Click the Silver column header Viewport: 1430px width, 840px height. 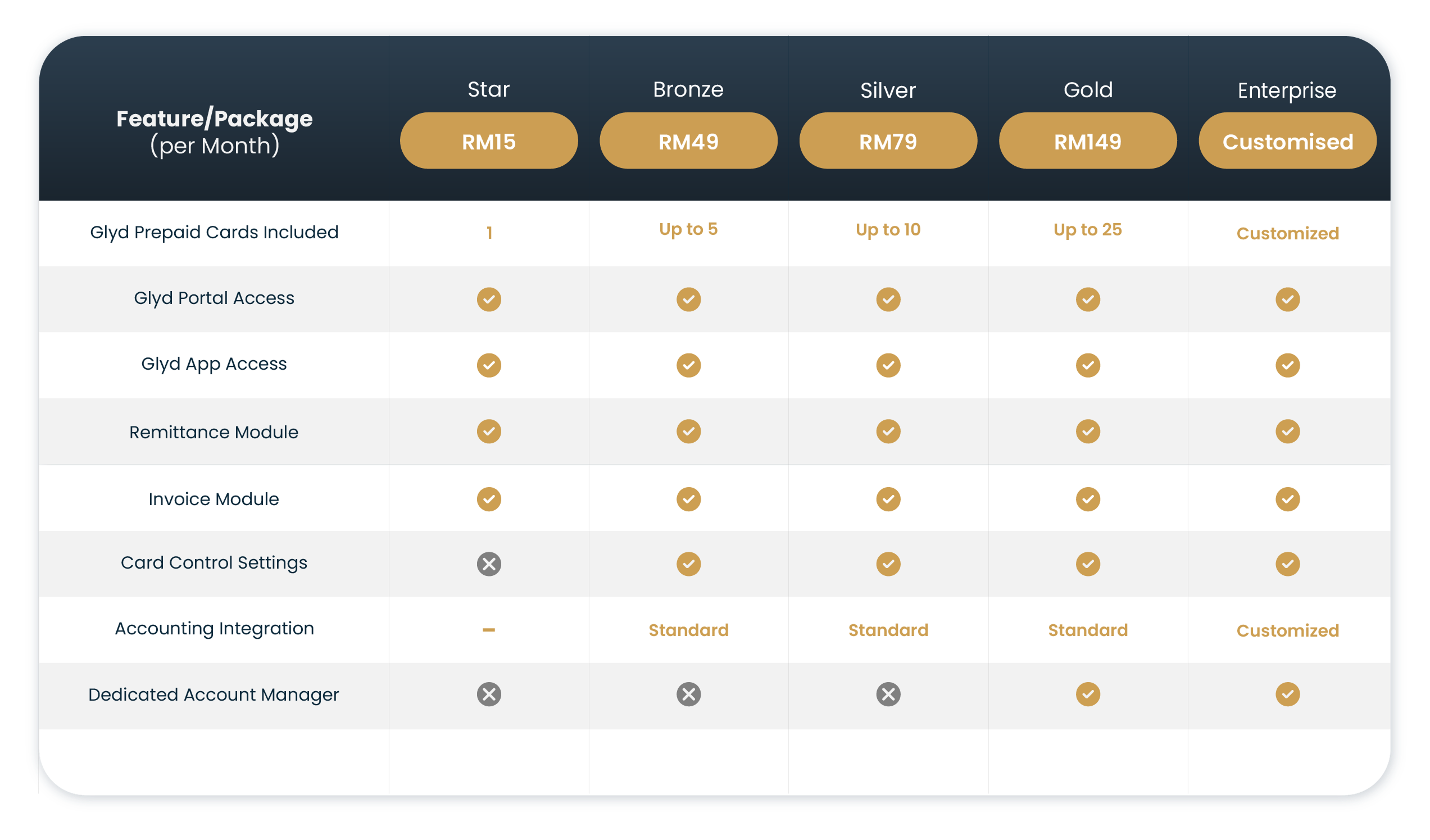(x=888, y=90)
